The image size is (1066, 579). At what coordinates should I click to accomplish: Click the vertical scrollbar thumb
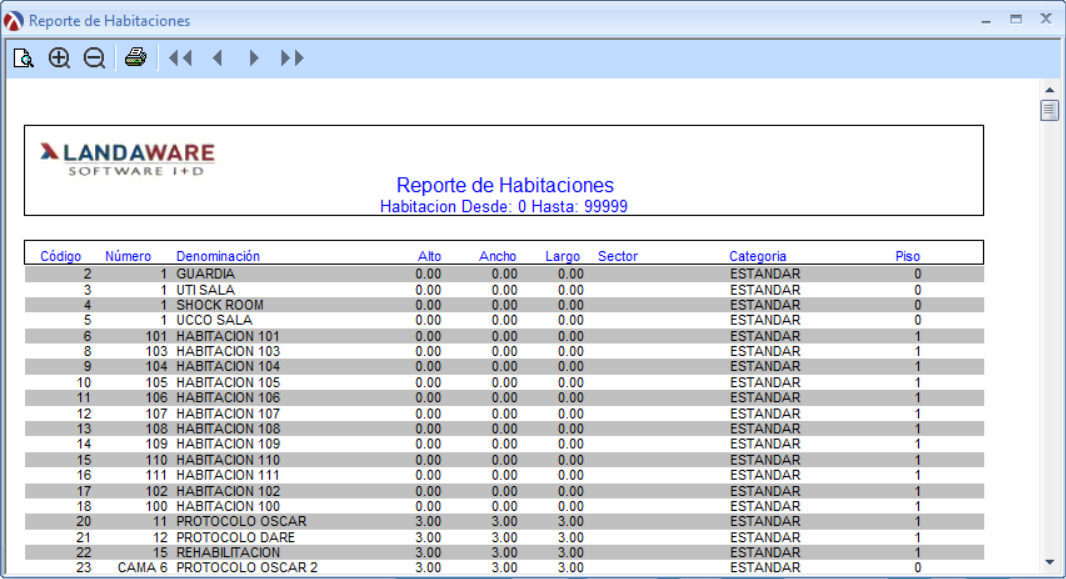click(x=1050, y=110)
